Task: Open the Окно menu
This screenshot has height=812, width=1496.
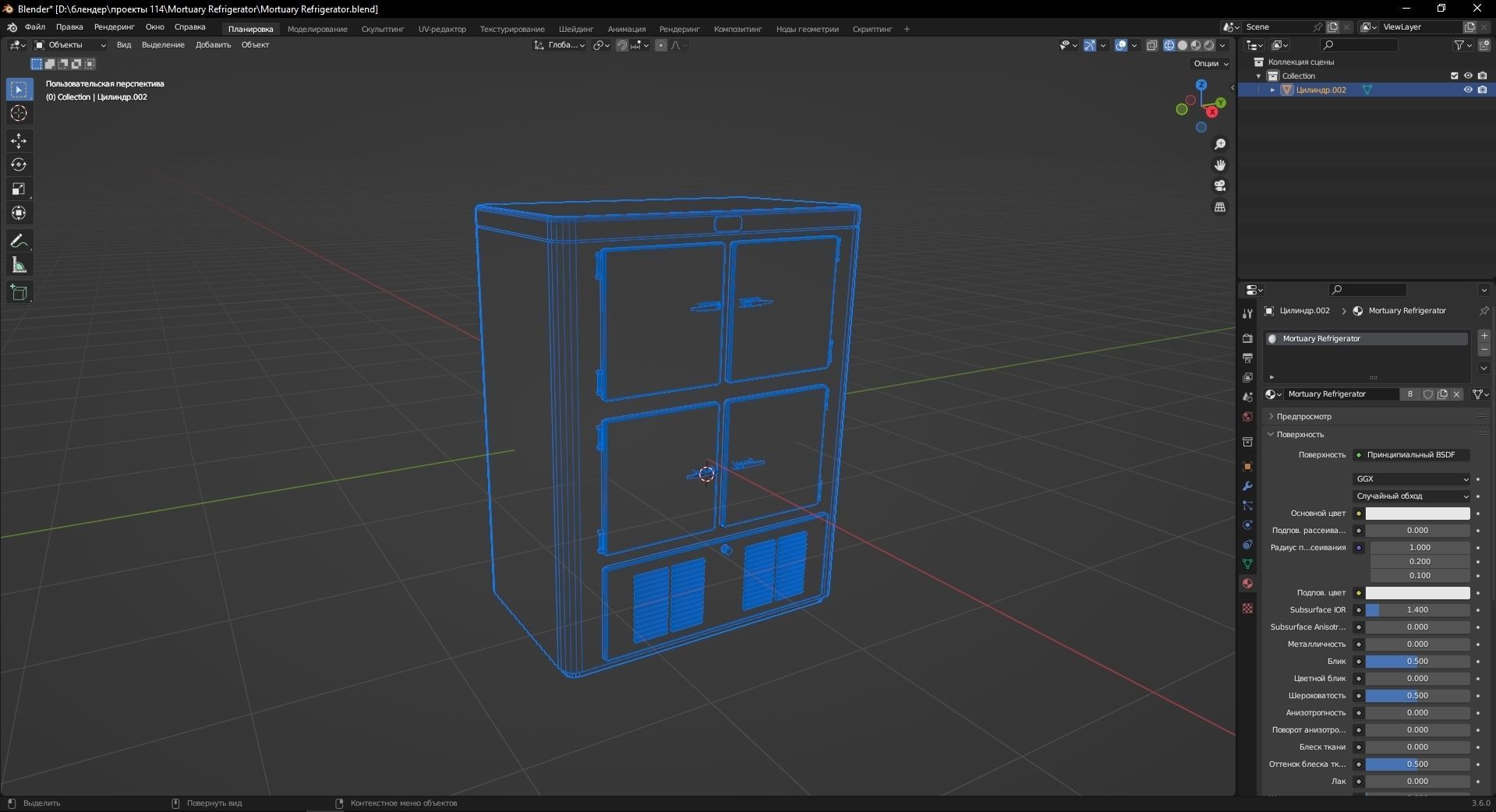Action: pyautogui.click(x=154, y=27)
